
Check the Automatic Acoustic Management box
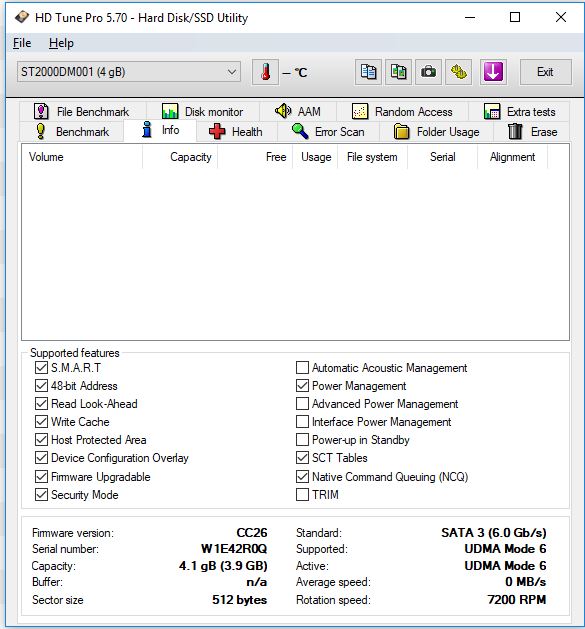302,367
